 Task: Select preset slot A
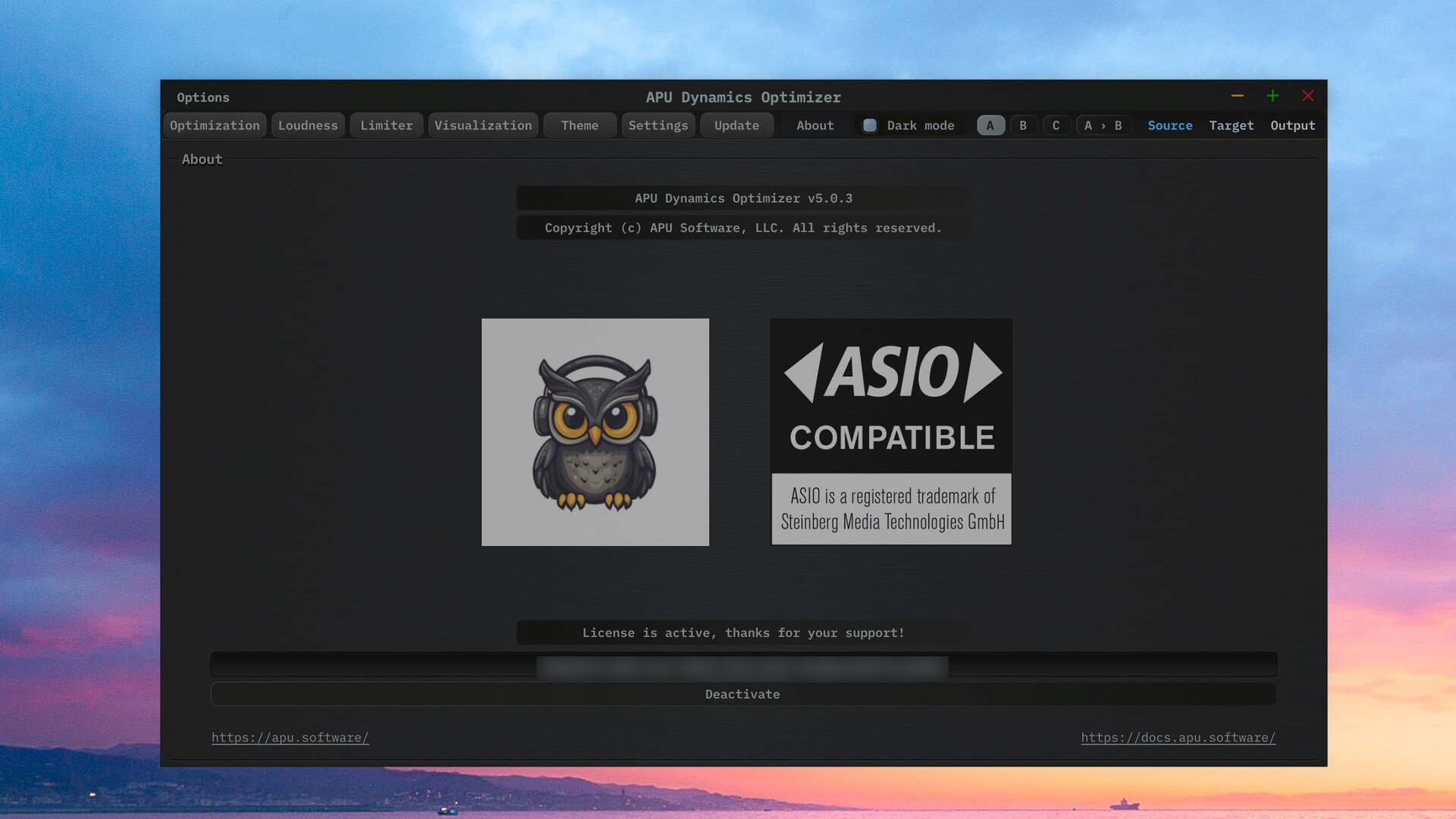[990, 126]
